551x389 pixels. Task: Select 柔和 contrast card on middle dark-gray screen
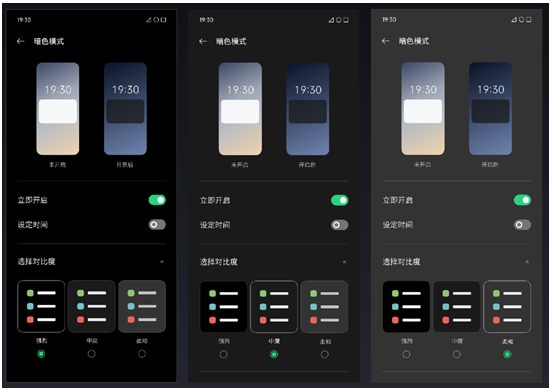coord(324,306)
